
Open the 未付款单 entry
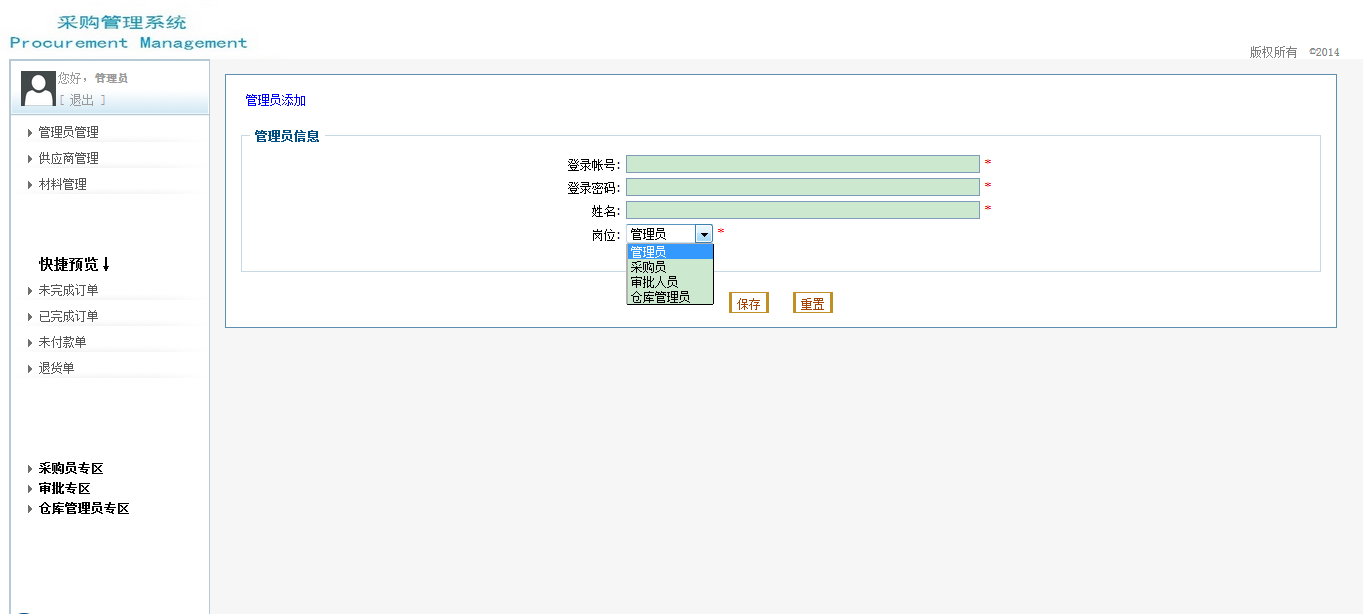pyautogui.click(x=62, y=342)
